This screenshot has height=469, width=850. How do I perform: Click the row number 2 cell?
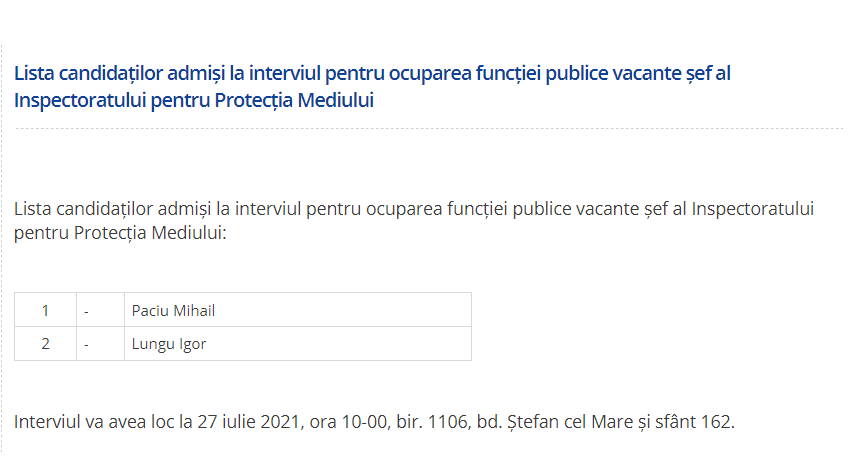[x=46, y=344]
